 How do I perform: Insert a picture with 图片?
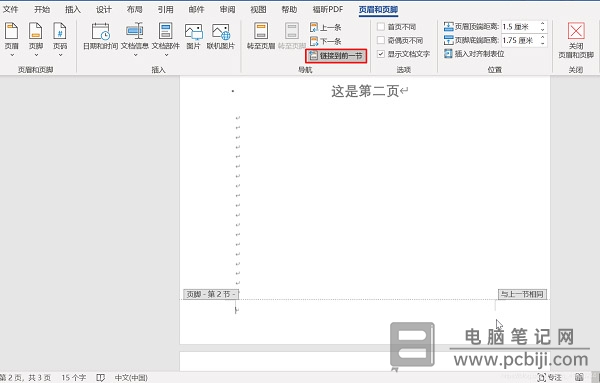tap(193, 36)
